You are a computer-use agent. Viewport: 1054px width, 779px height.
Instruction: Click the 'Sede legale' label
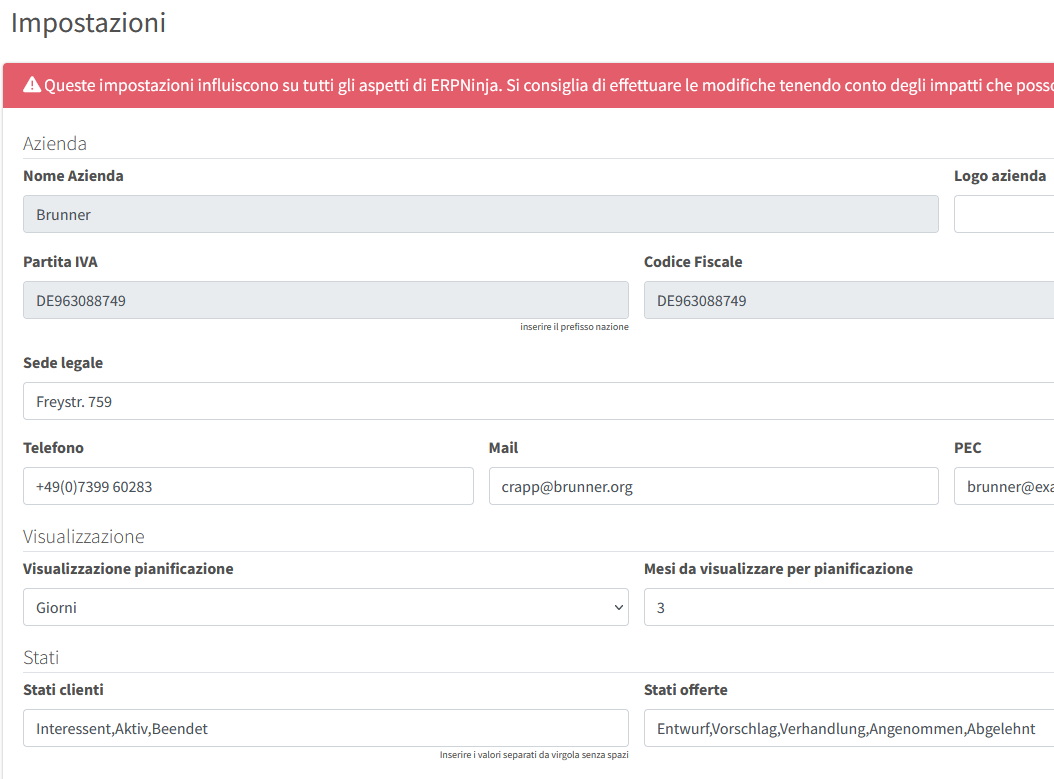(63, 363)
